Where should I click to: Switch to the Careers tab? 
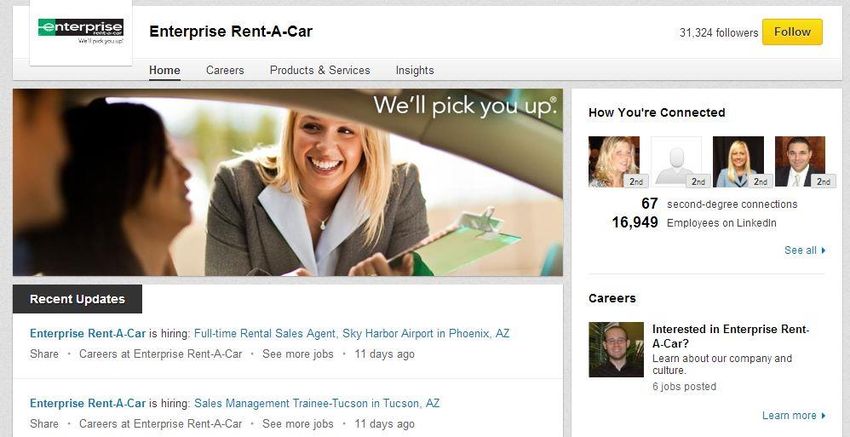(225, 70)
